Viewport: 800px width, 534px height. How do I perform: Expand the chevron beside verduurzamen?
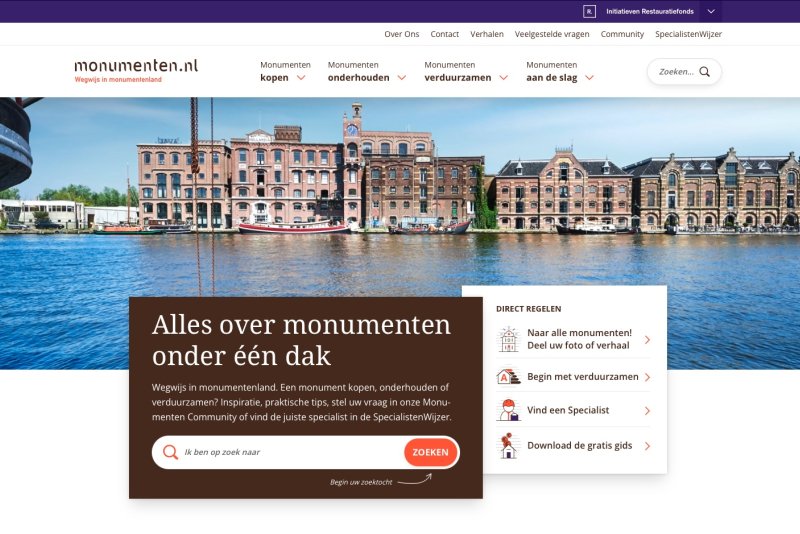point(504,78)
